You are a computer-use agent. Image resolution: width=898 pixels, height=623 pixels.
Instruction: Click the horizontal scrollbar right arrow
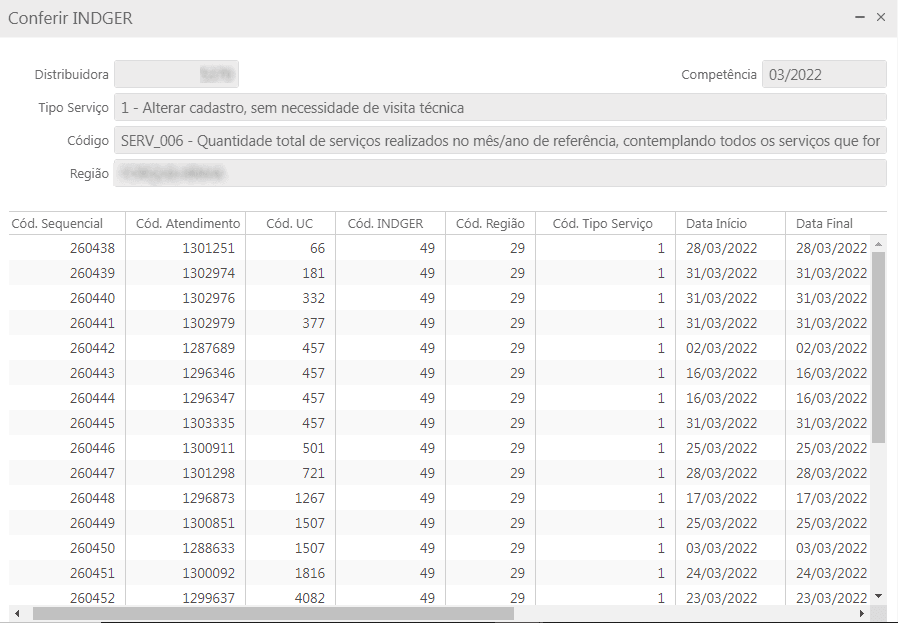point(863,613)
